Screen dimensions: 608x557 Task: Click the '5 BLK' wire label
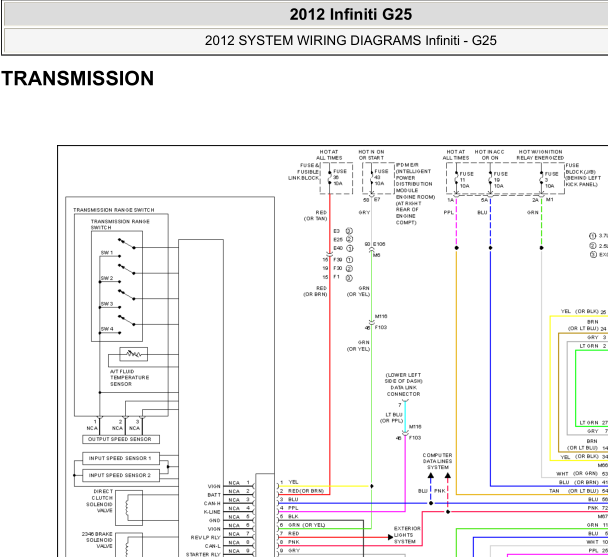point(289,517)
